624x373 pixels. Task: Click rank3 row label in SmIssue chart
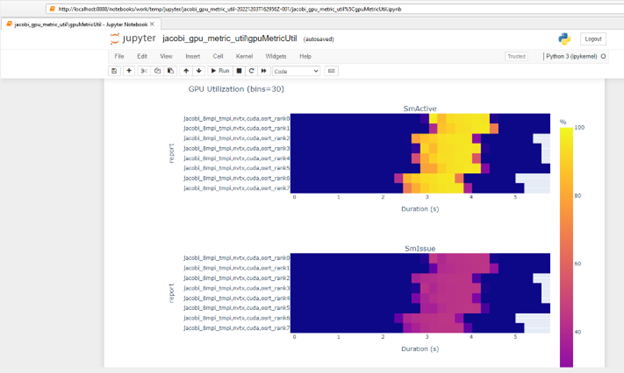pyautogui.click(x=236, y=288)
